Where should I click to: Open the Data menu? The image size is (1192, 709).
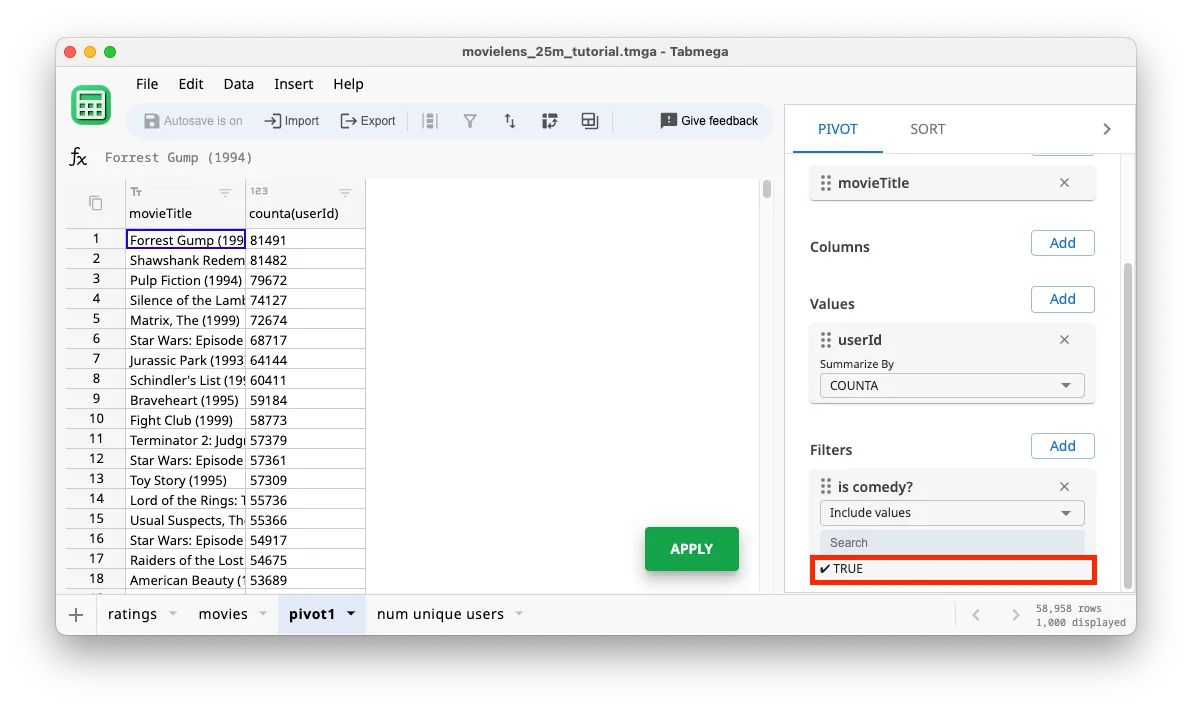click(x=238, y=84)
